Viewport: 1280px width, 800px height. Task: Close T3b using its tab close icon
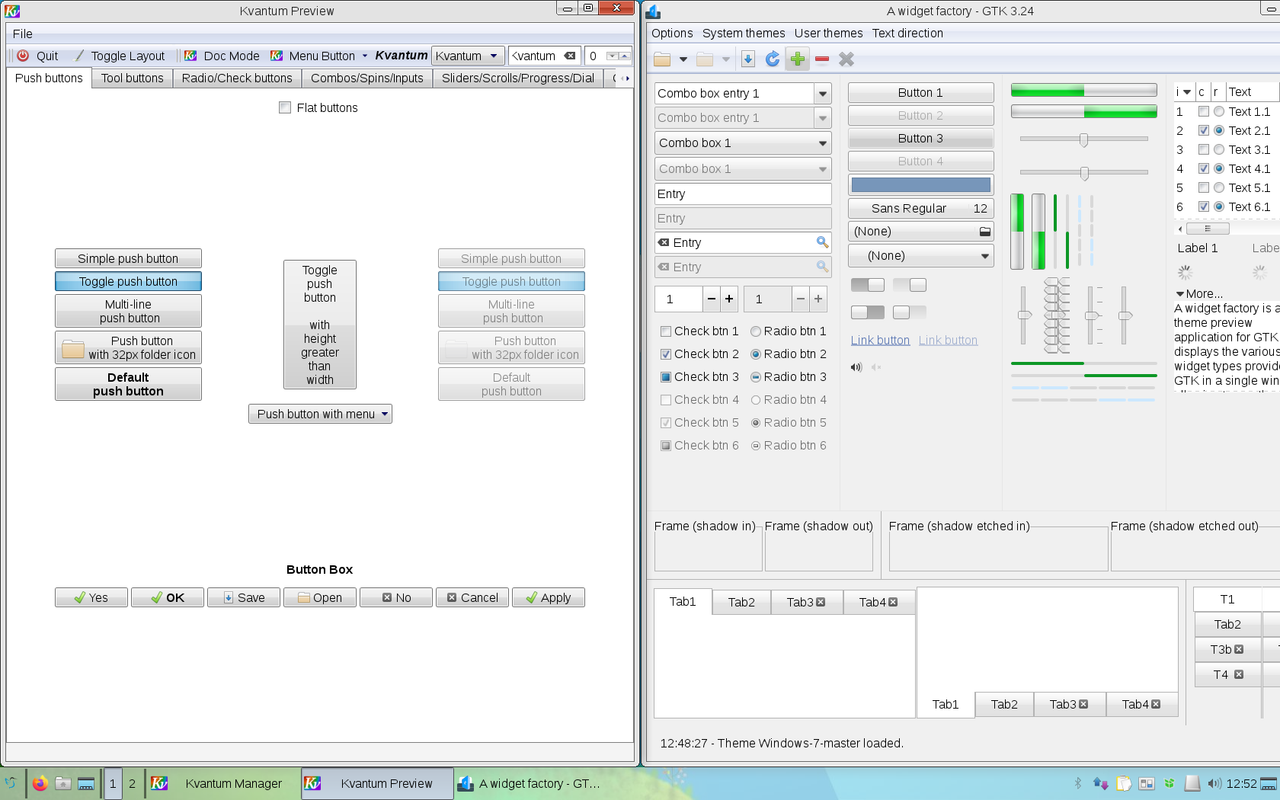pyautogui.click(x=1239, y=649)
